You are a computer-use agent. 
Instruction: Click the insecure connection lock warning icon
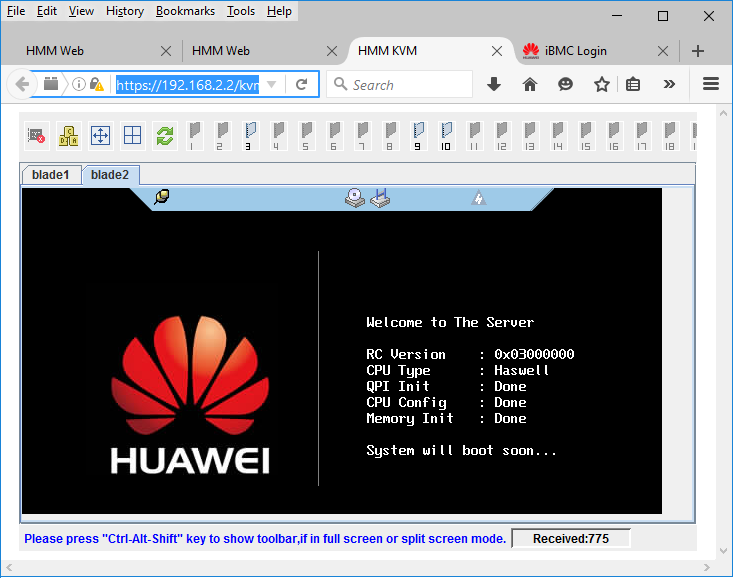[x=97, y=85]
